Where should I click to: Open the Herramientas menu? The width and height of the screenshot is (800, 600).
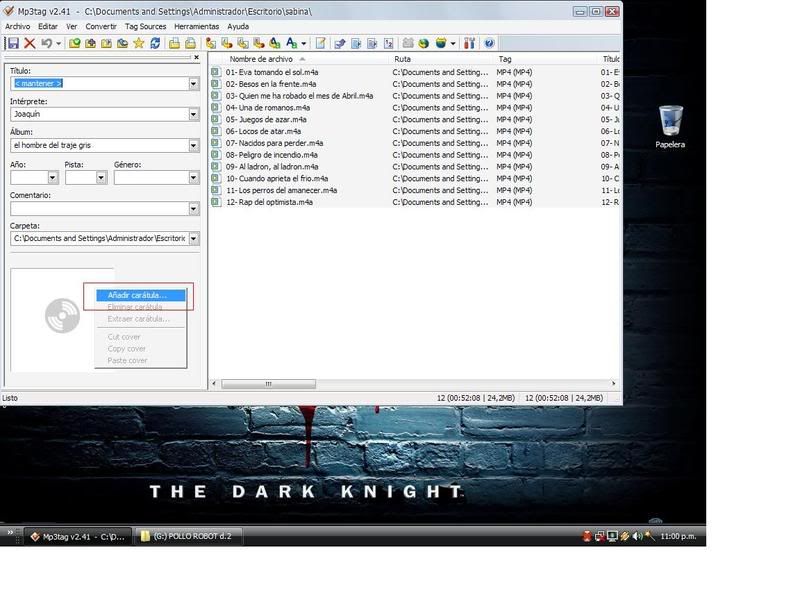pyautogui.click(x=196, y=27)
